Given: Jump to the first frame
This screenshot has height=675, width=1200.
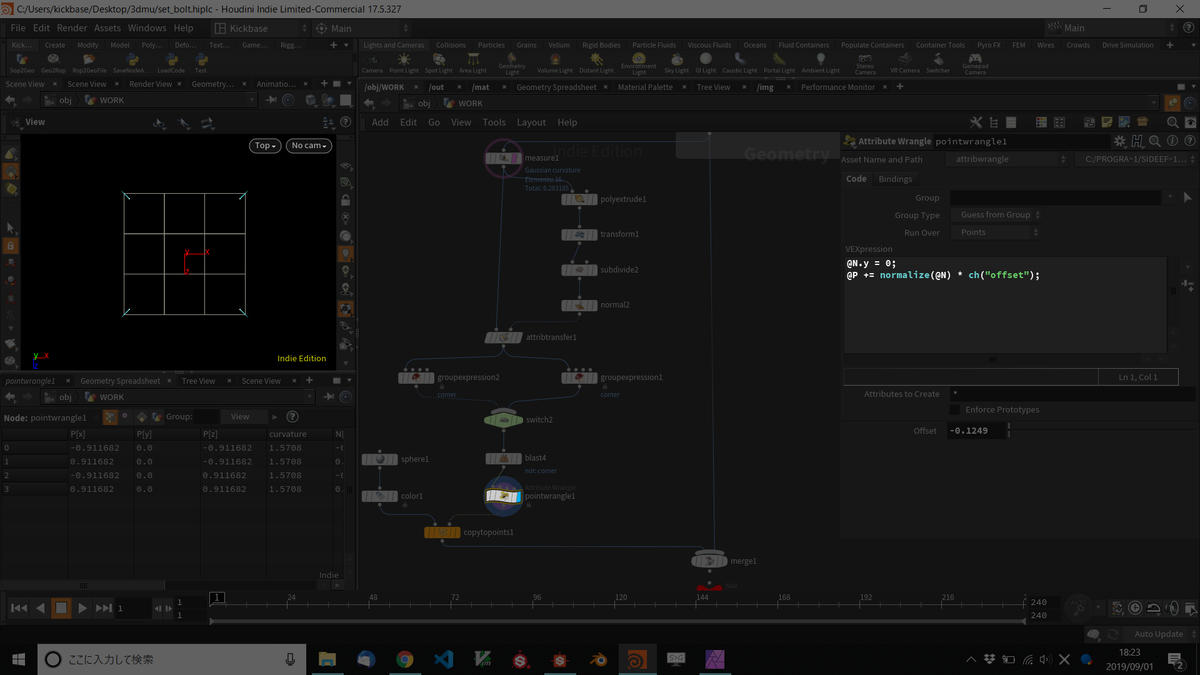Looking at the screenshot, I should click(x=18, y=607).
